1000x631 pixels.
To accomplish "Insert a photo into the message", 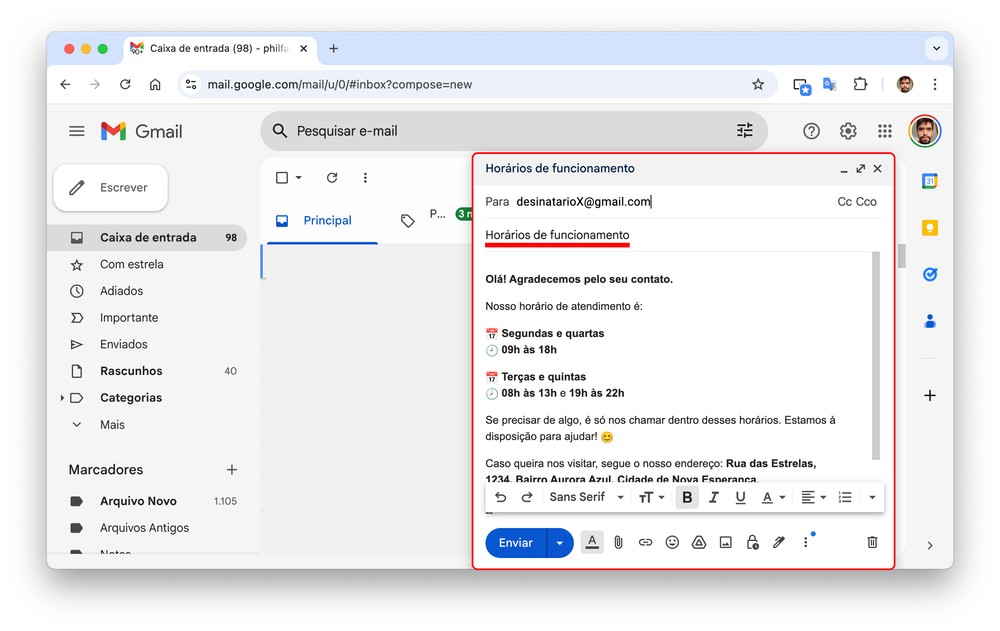I will pos(726,542).
